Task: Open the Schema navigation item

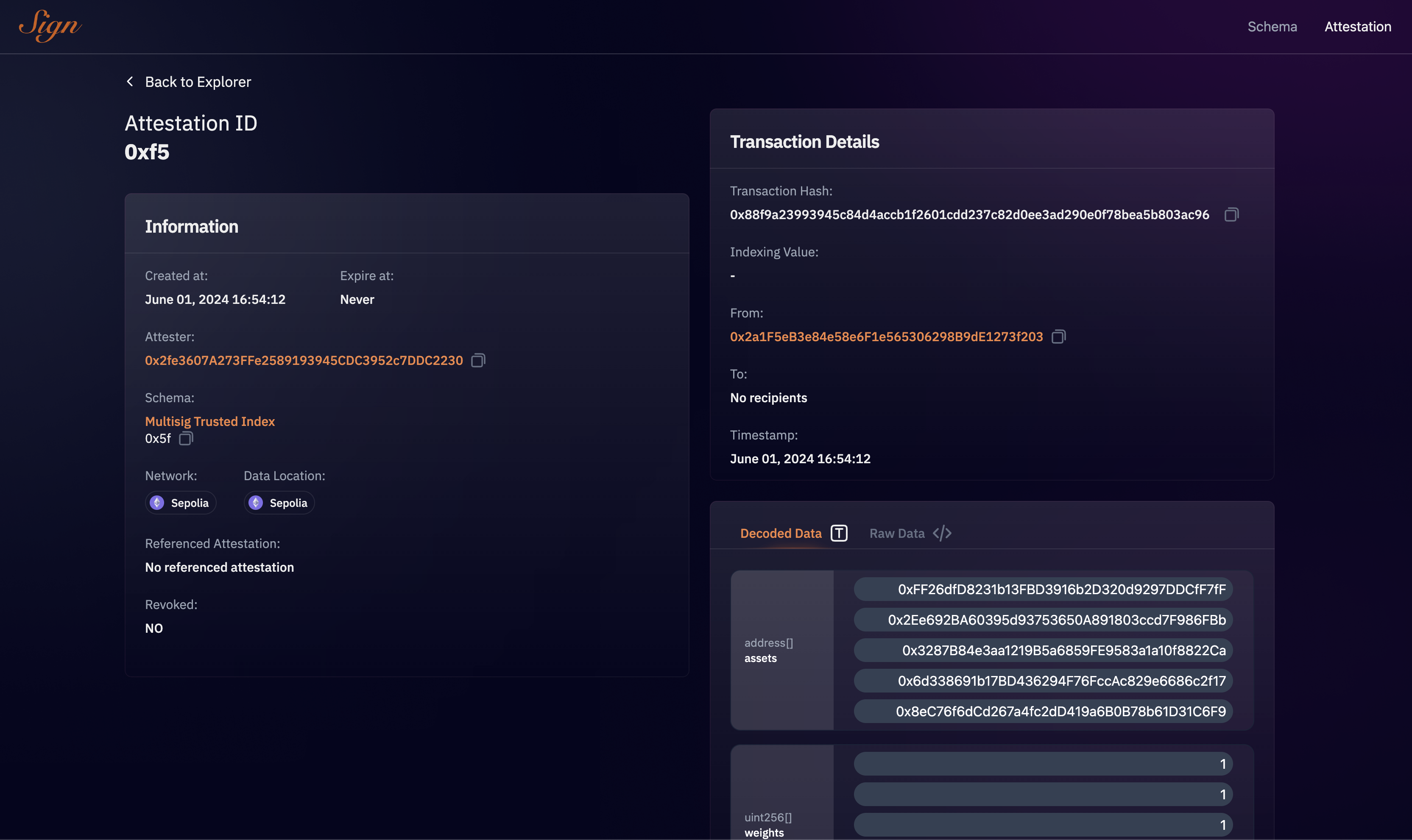Action: pyautogui.click(x=1272, y=27)
